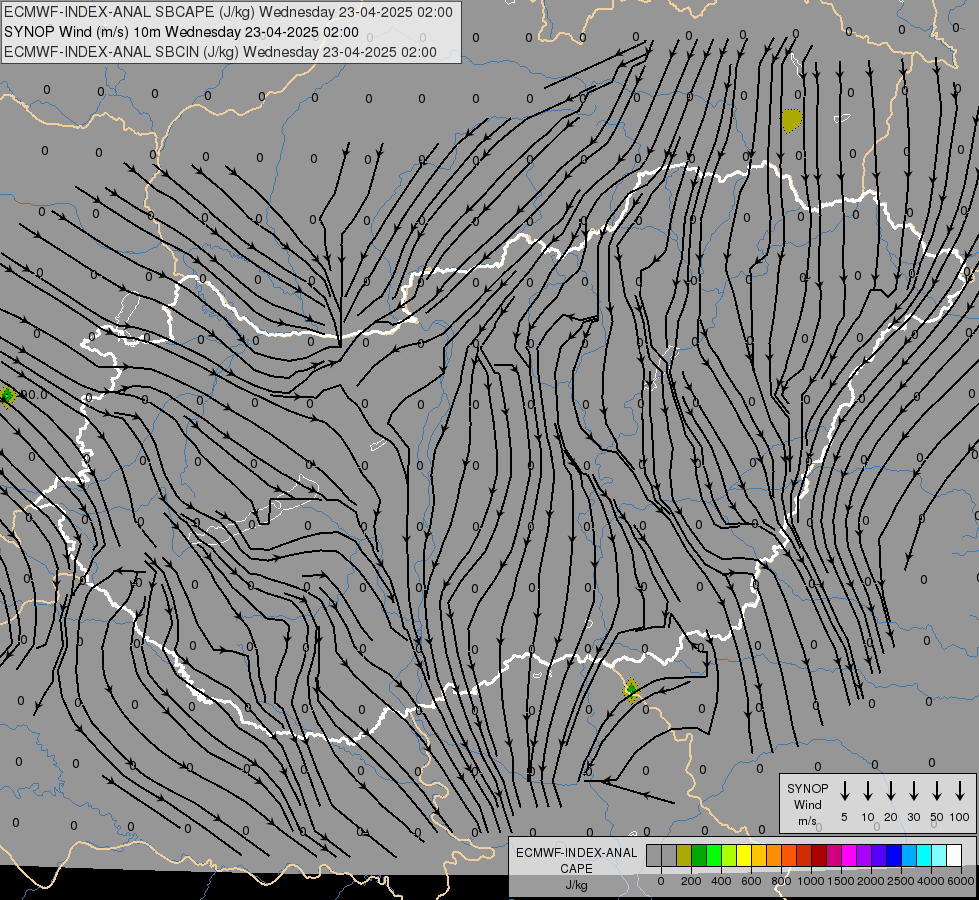979x900 pixels.
Task: Click the SBCIN title line in the header
Action: pos(220,52)
